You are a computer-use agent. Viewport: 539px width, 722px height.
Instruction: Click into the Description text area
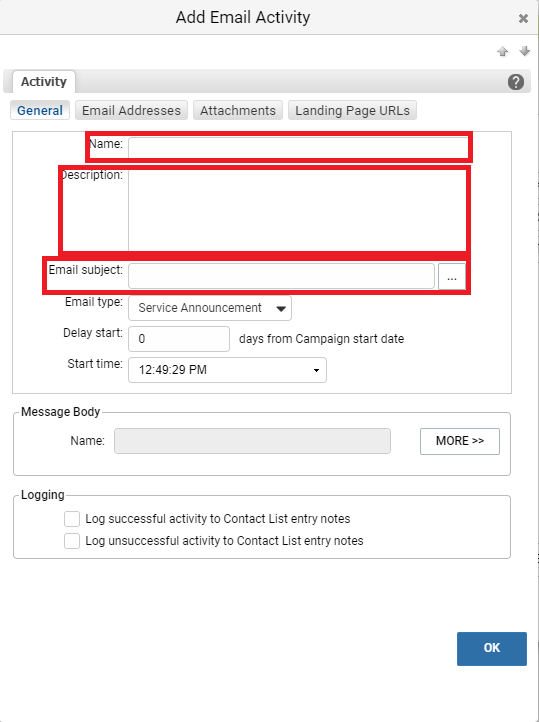tap(298, 210)
